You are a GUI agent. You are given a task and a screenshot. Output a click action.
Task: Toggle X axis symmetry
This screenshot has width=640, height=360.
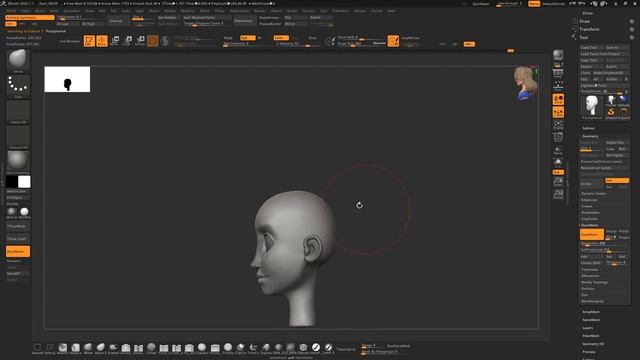point(10,24)
